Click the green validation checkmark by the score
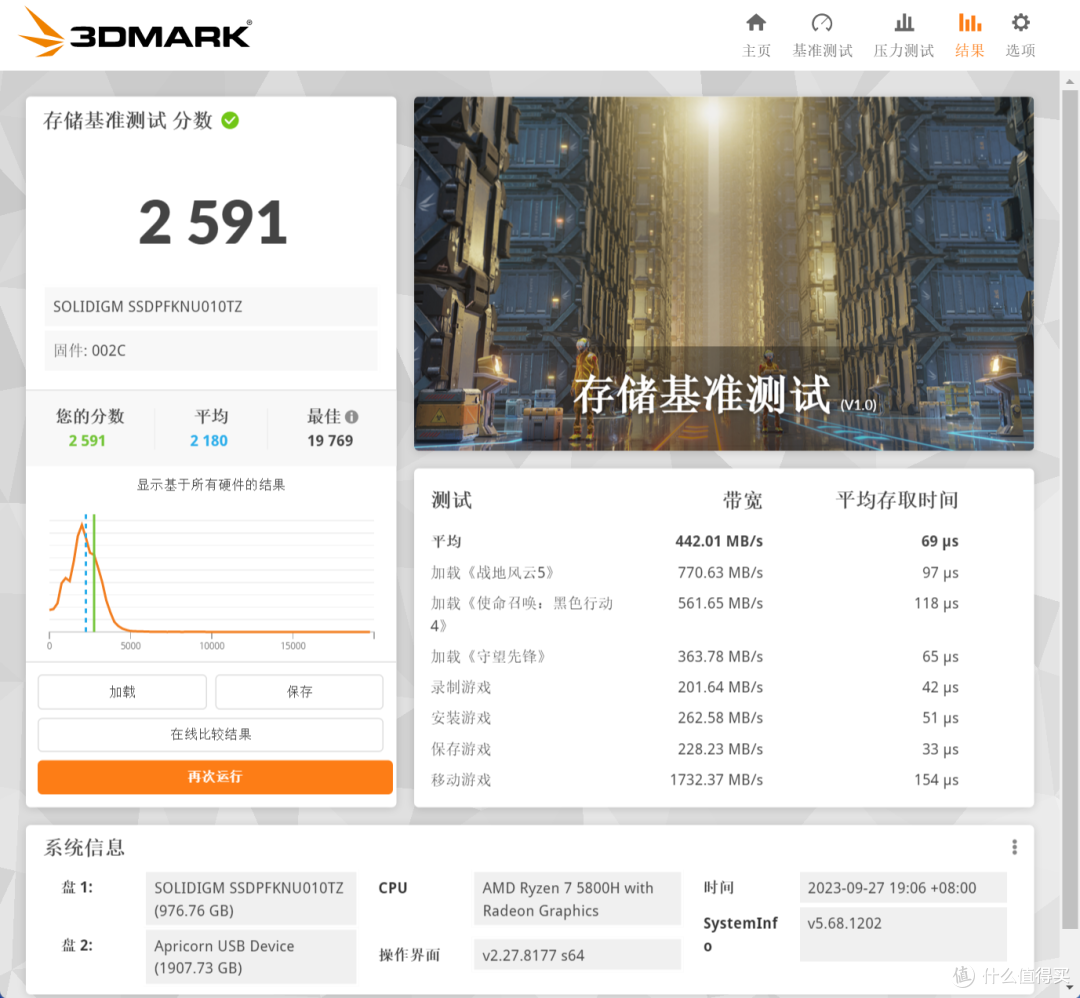The width and height of the screenshot is (1080, 998). point(230,121)
